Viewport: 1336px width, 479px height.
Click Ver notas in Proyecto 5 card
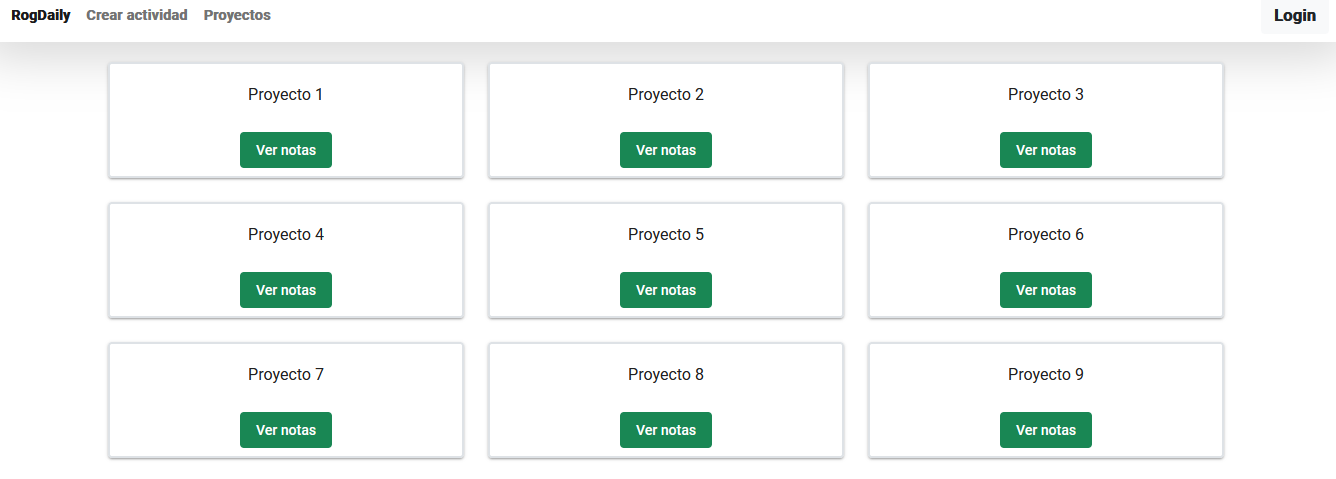[x=666, y=290]
